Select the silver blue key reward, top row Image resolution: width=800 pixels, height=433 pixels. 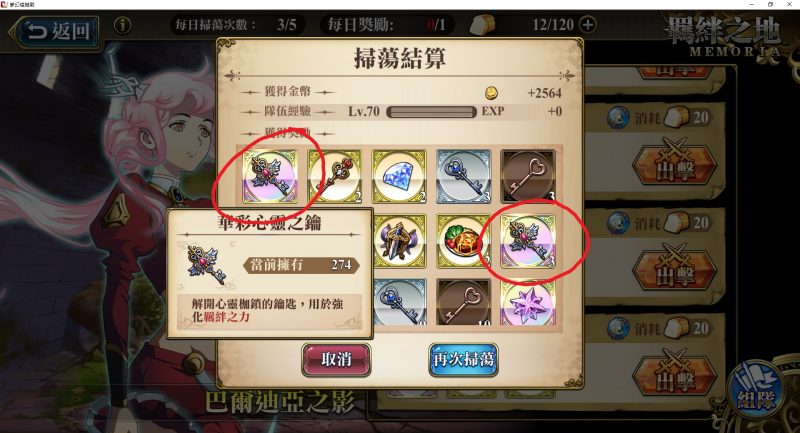point(463,176)
